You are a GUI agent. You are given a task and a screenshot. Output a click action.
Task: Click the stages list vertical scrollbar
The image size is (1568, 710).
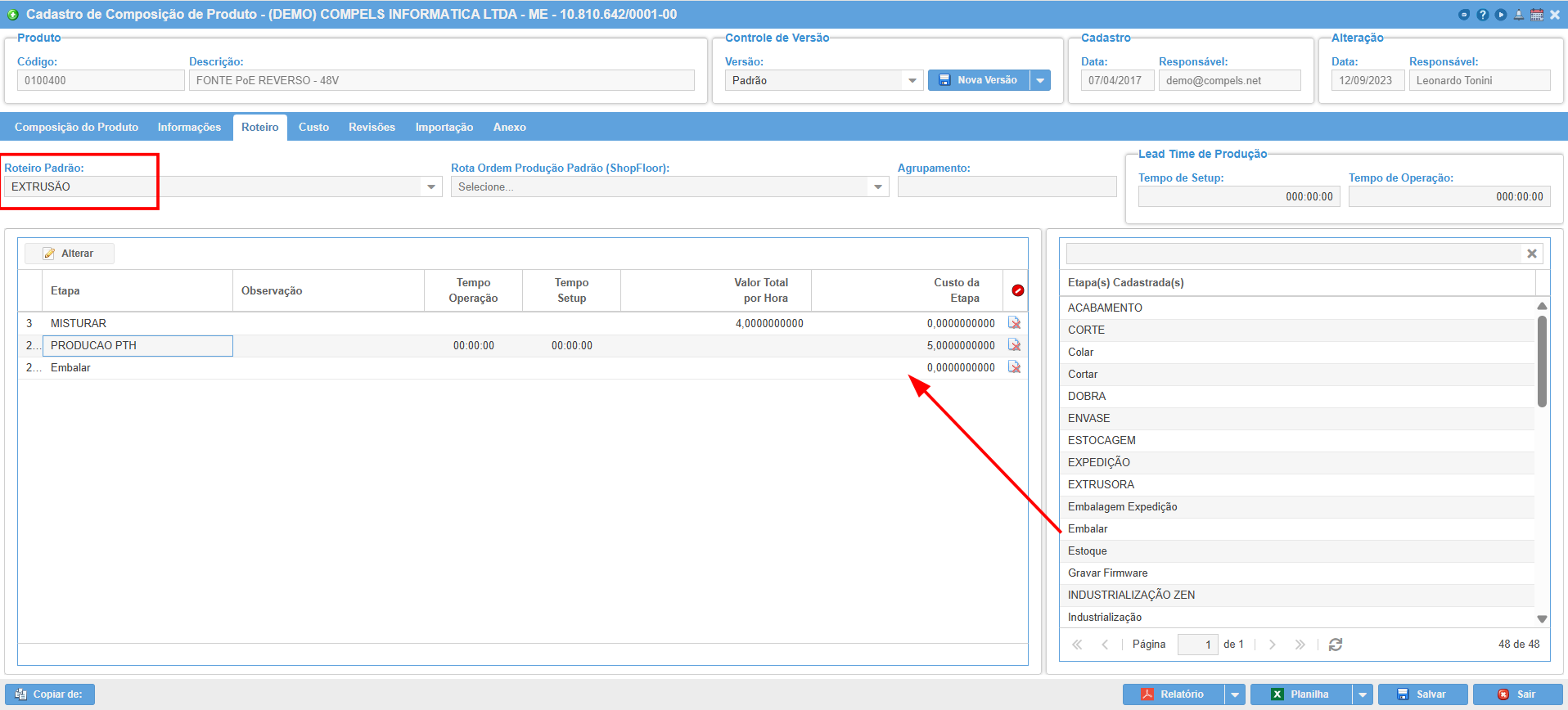coord(1542,362)
